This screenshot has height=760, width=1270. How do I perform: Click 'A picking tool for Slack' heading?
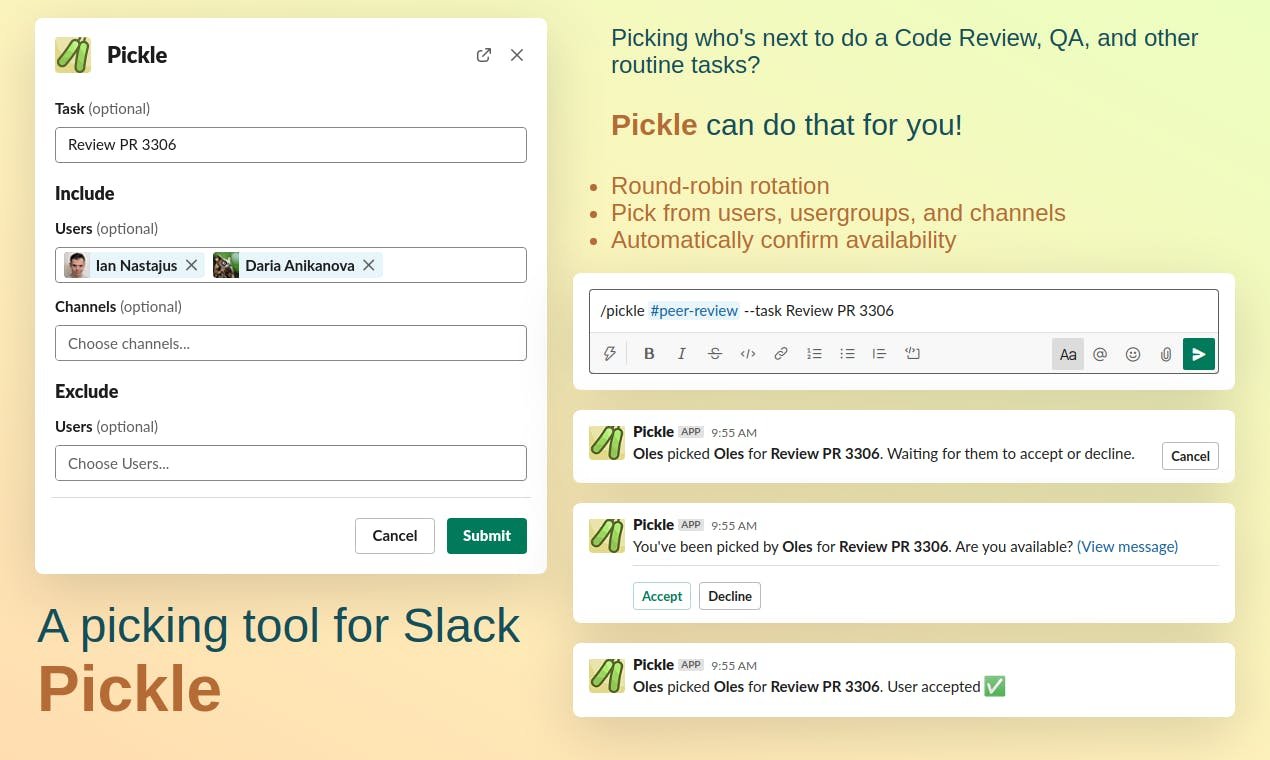click(x=279, y=626)
